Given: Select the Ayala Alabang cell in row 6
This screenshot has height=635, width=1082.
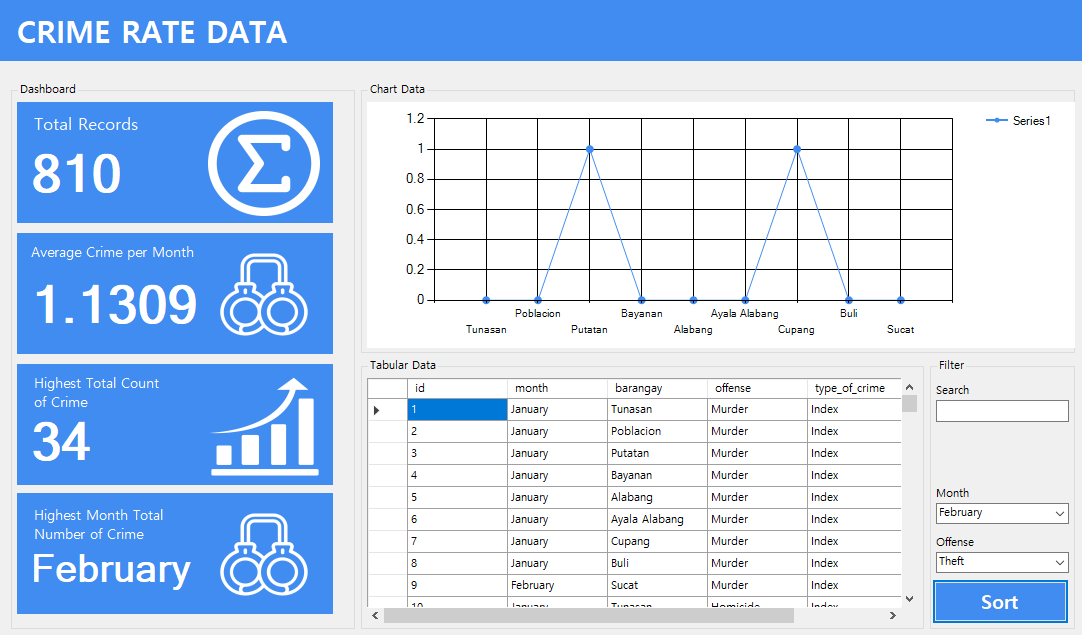Looking at the screenshot, I should pyautogui.click(x=657, y=520).
